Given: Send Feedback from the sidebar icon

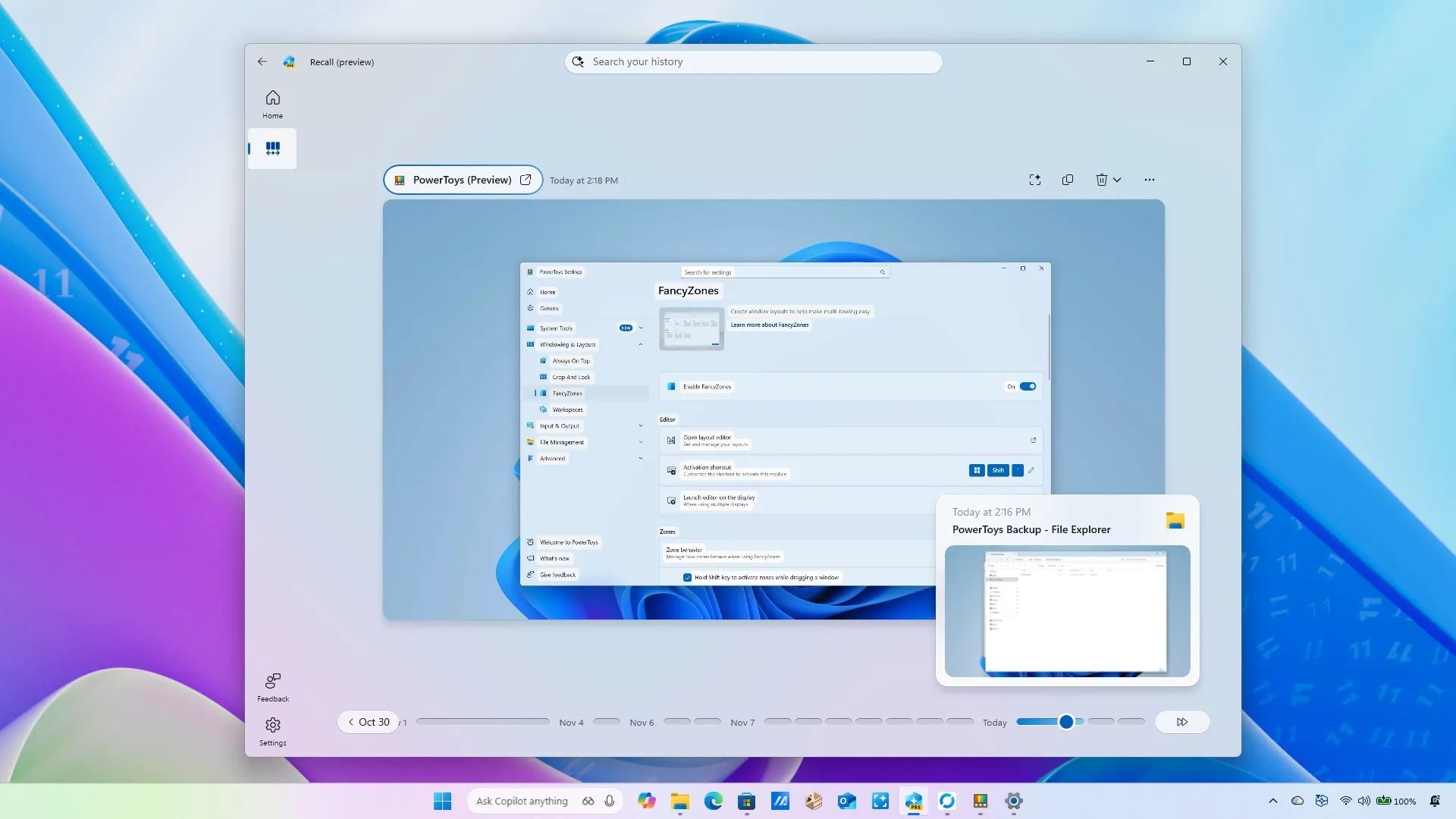Looking at the screenshot, I should pos(272,686).
